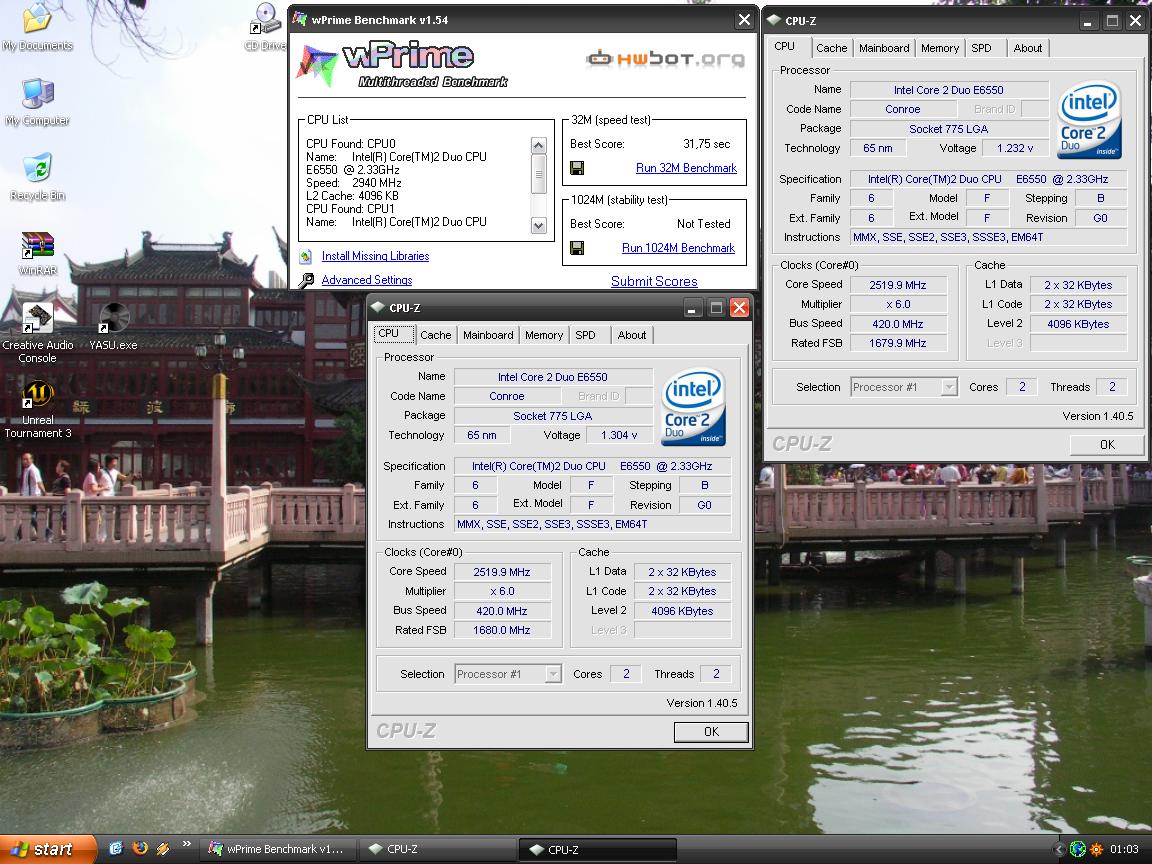
Task: Click the Intel Core 2 Duo logo in front CPU-Z
Action: pos(694,406)
